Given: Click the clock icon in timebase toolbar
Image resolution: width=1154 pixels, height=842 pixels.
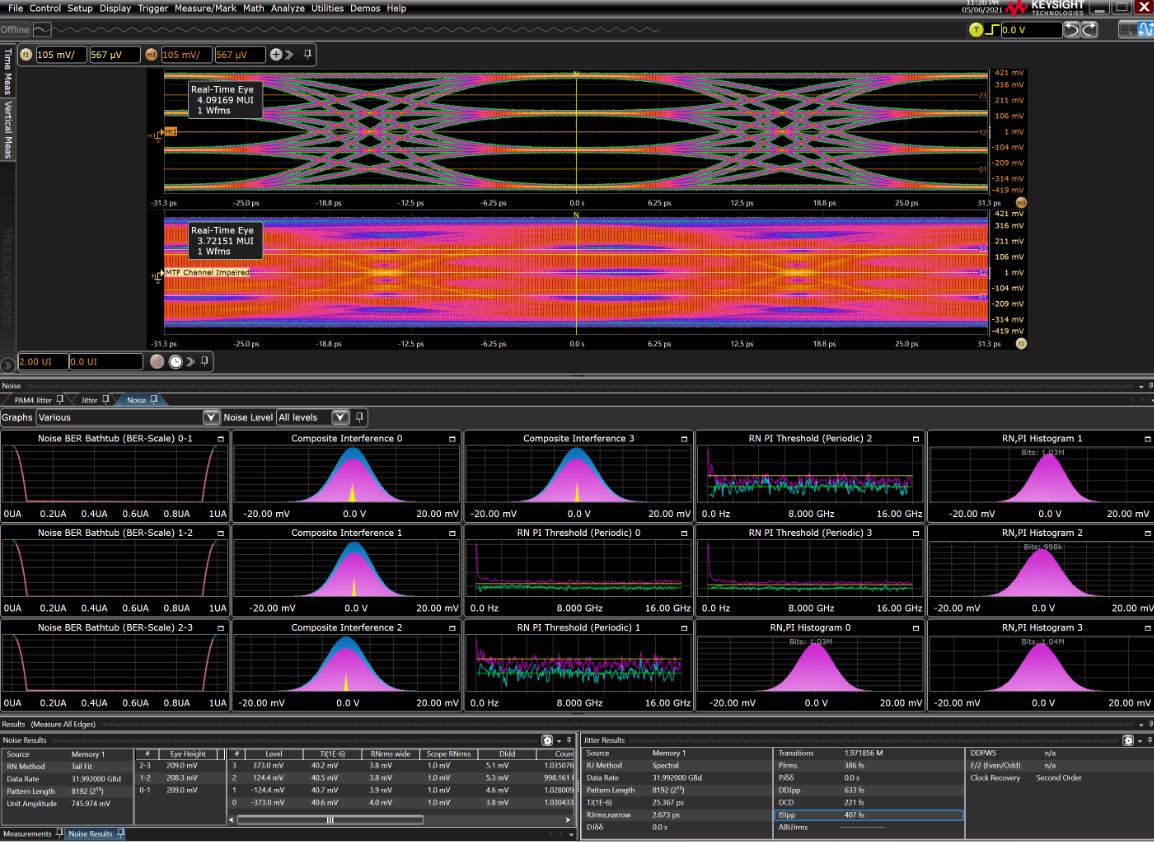Looking at the screenshot, I should point(175,361).
